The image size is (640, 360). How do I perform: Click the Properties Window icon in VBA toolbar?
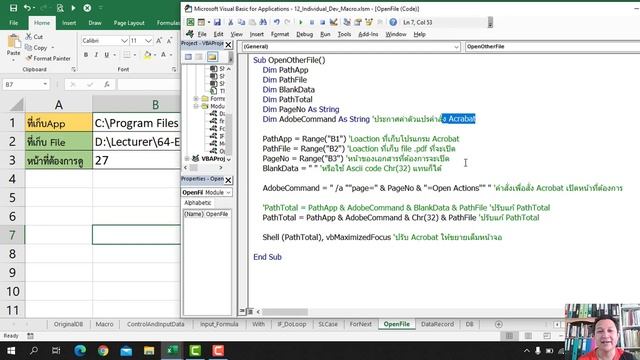358,22
